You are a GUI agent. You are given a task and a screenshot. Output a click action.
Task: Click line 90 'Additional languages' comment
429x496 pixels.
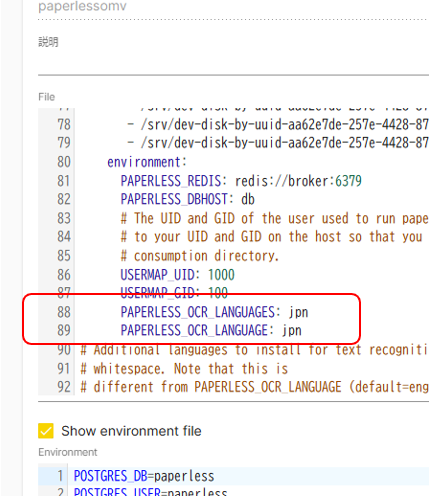[254, 350]
